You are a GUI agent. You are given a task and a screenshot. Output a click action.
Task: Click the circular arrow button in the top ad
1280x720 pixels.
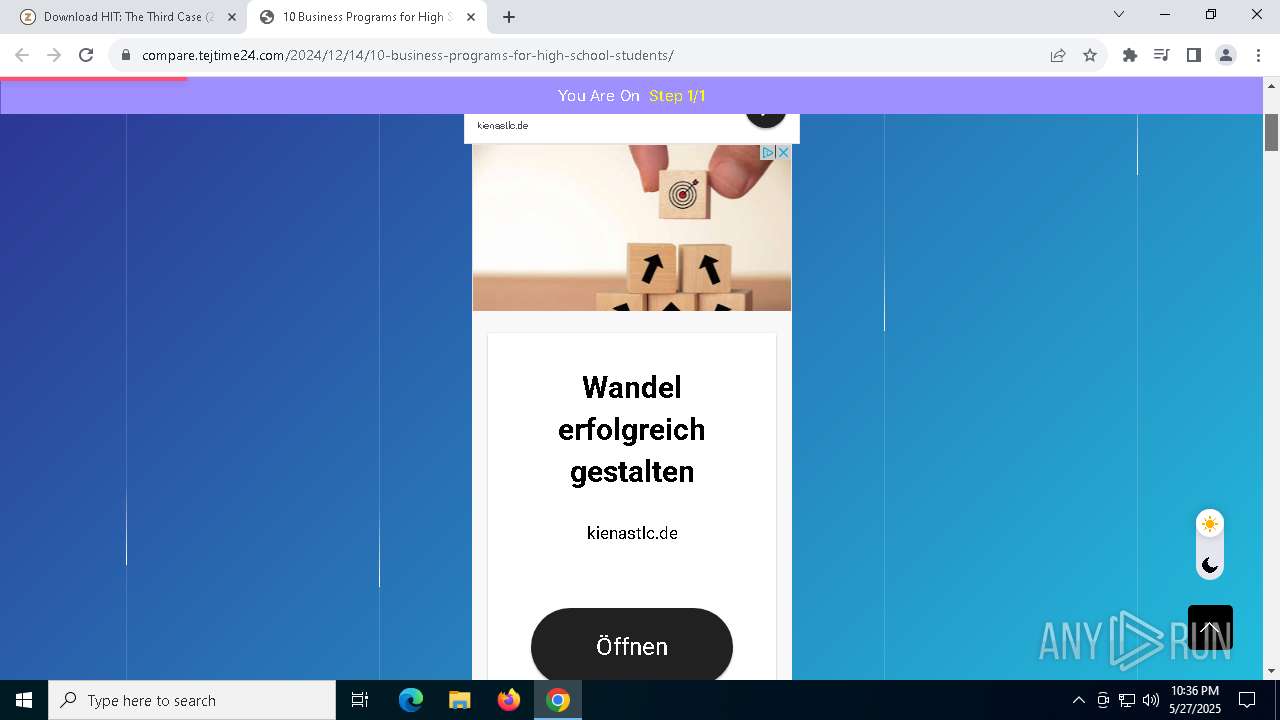coord(766,117)
